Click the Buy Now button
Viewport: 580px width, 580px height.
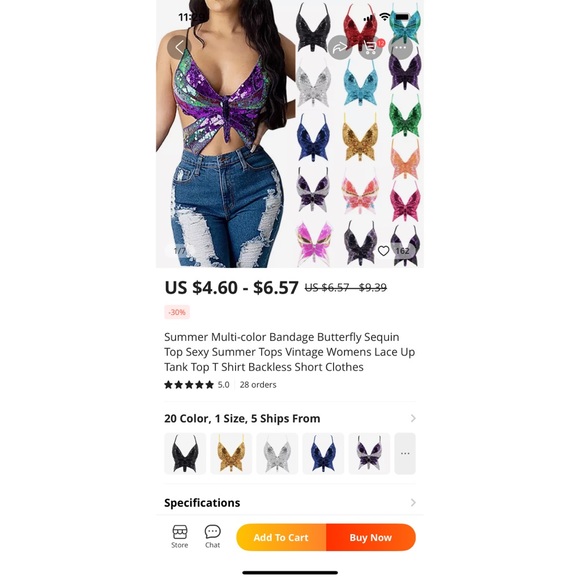[371, 537]
